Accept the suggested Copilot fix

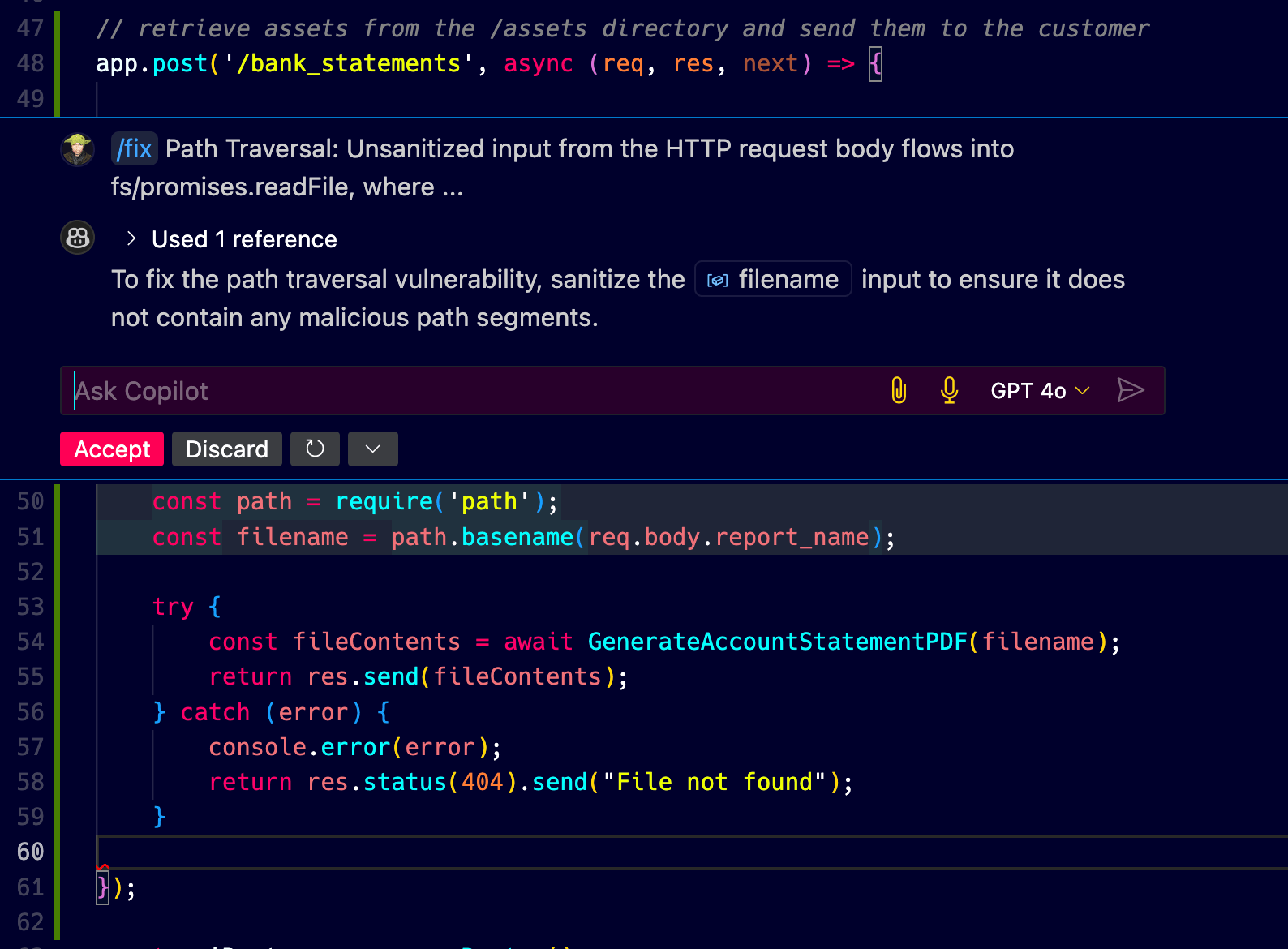[112, 449]
